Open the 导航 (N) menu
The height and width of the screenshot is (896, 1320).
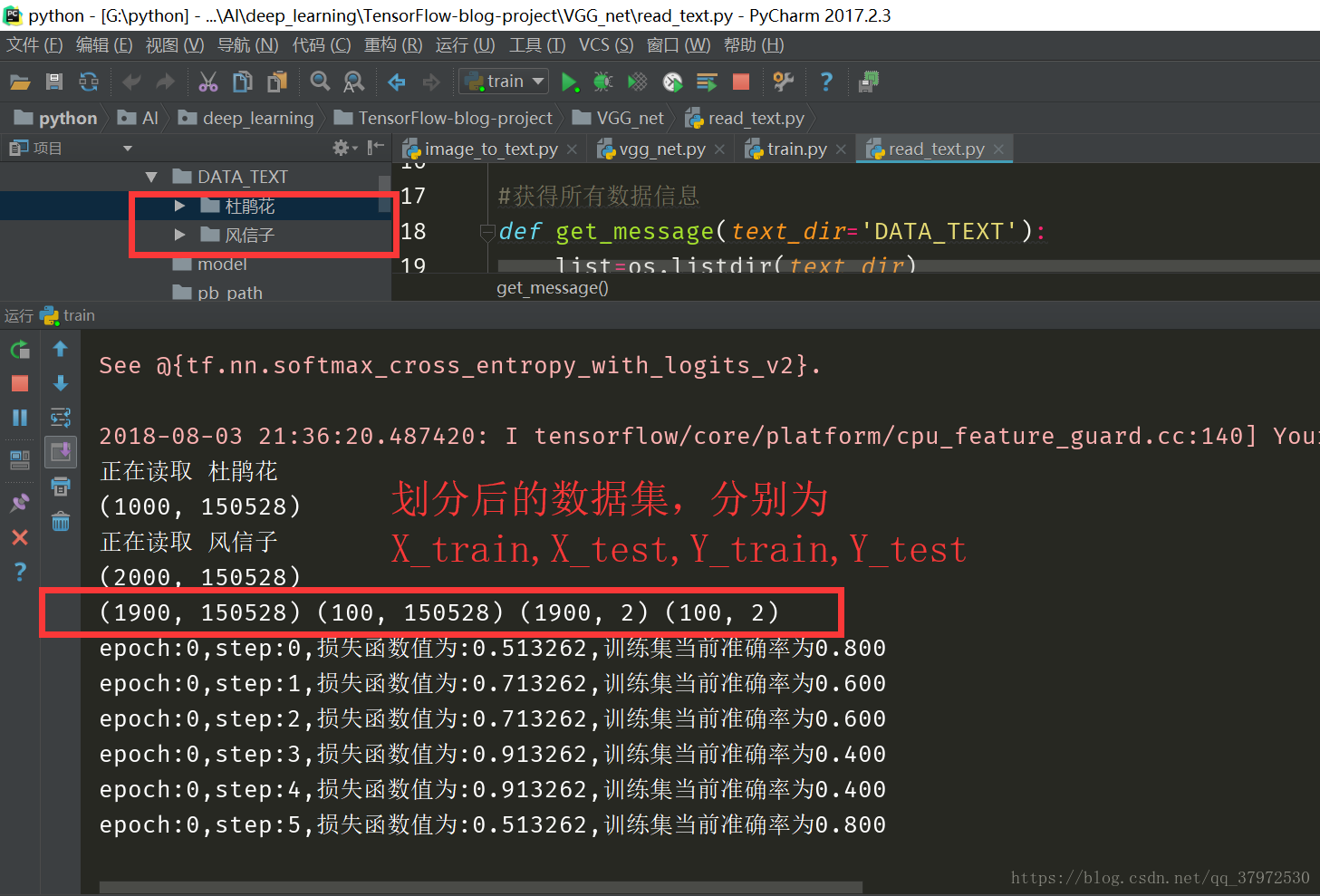247,45
